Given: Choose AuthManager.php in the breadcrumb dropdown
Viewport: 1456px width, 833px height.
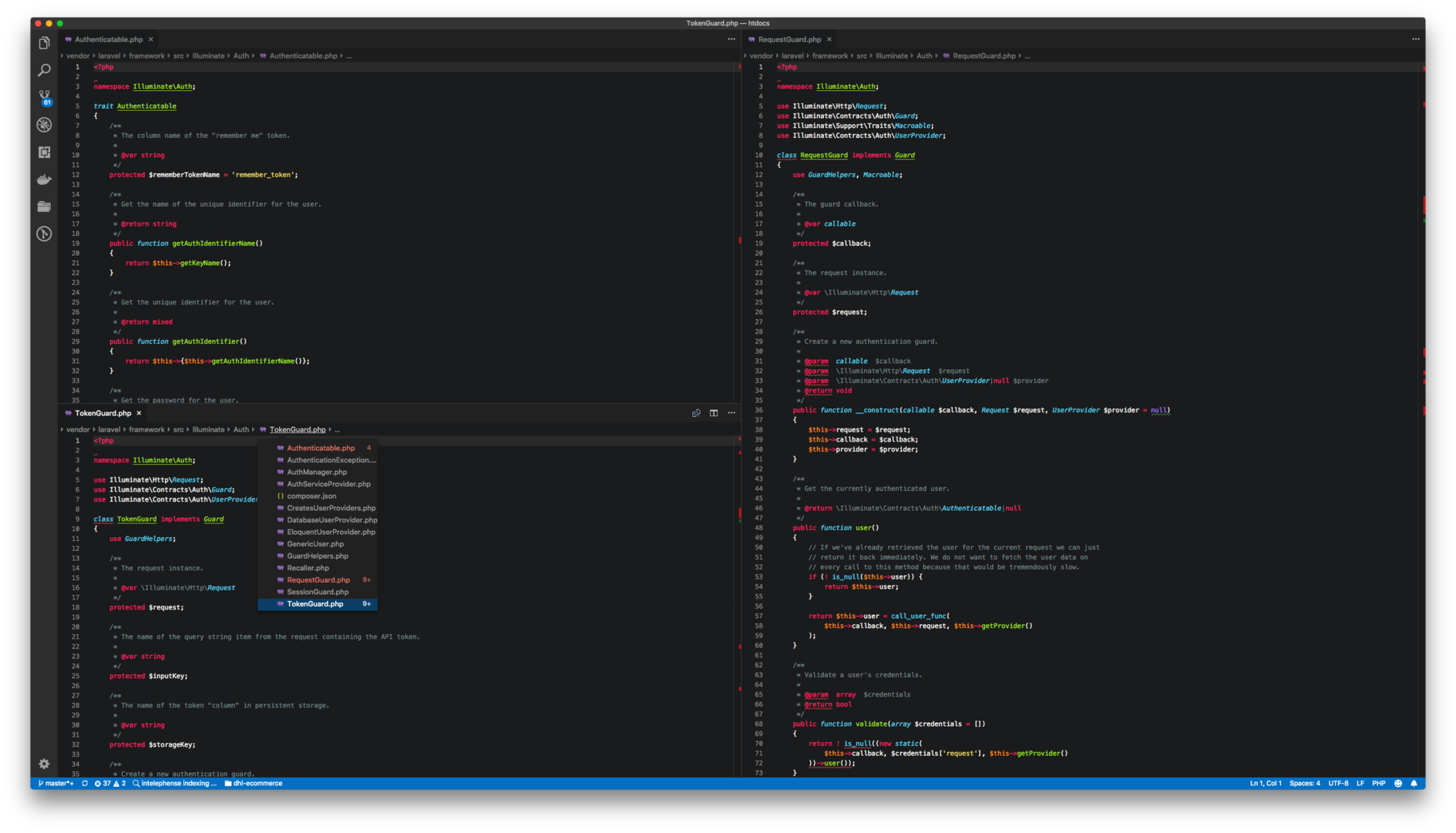Looking at the screenshot, I should 316,472.
